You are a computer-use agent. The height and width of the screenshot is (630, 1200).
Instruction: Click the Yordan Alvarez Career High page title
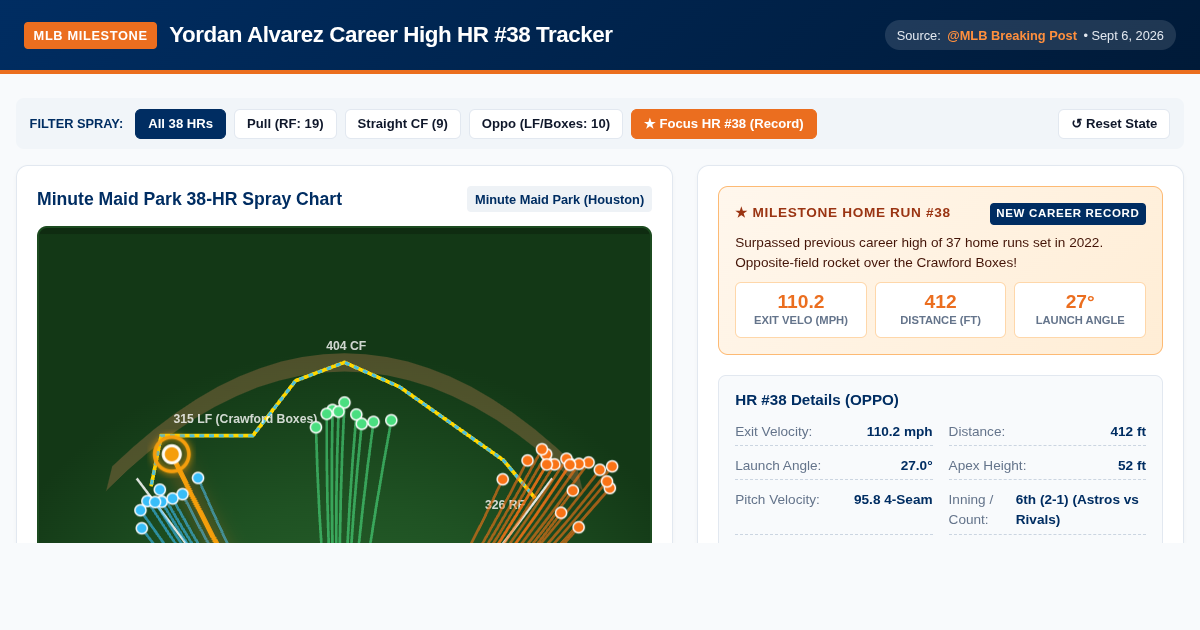click(x=391, y=35)
